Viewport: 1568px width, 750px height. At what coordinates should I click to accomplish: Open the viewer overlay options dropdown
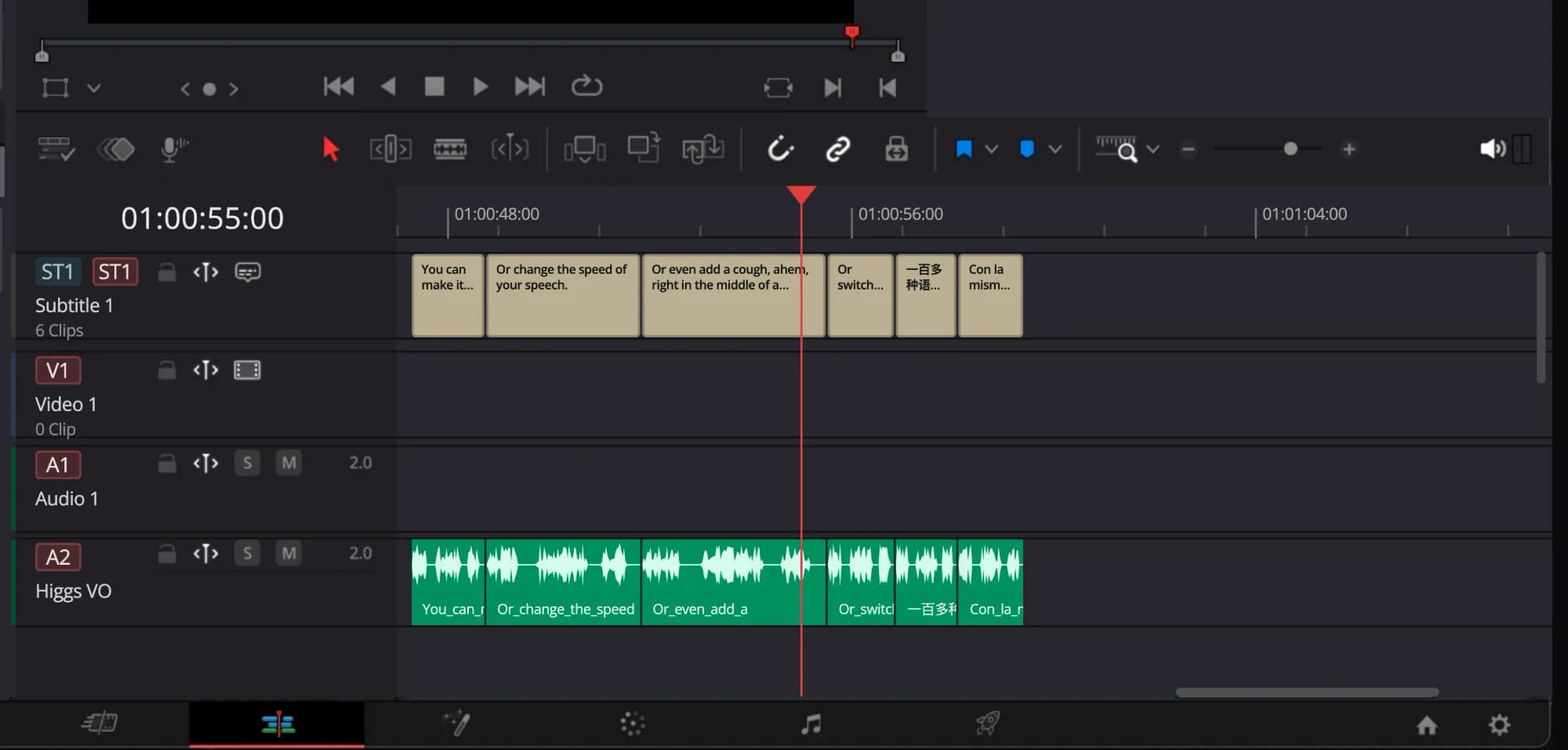[x=93, y=88]
